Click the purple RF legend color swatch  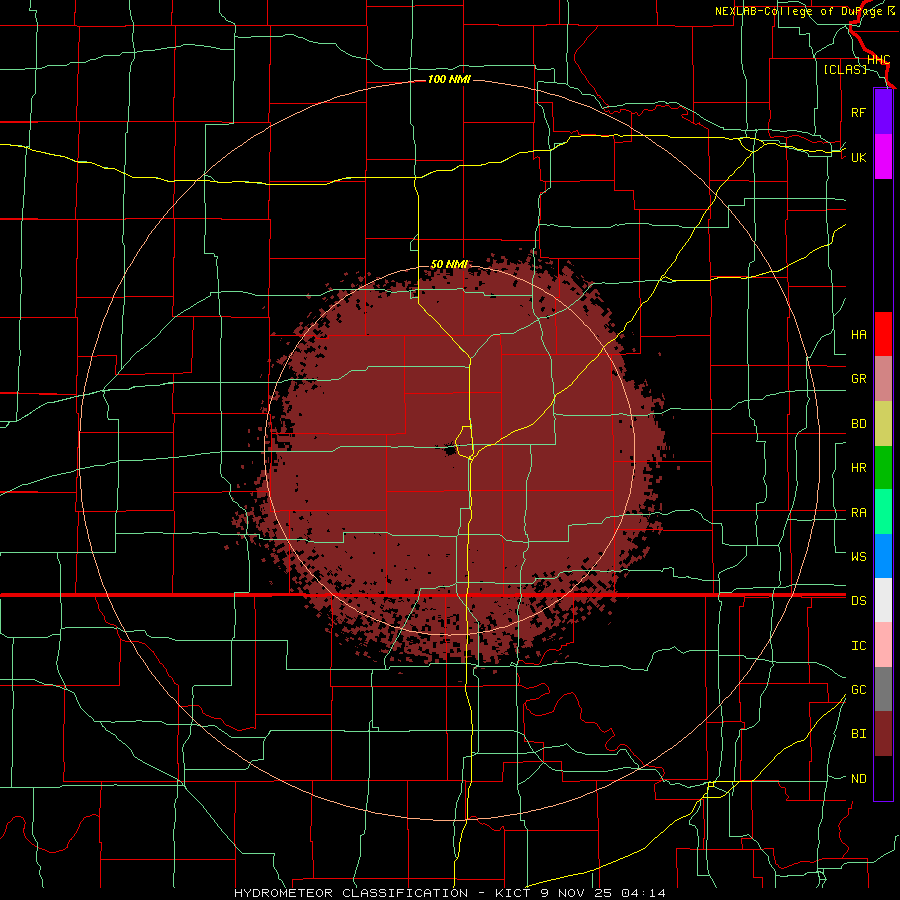883,112
